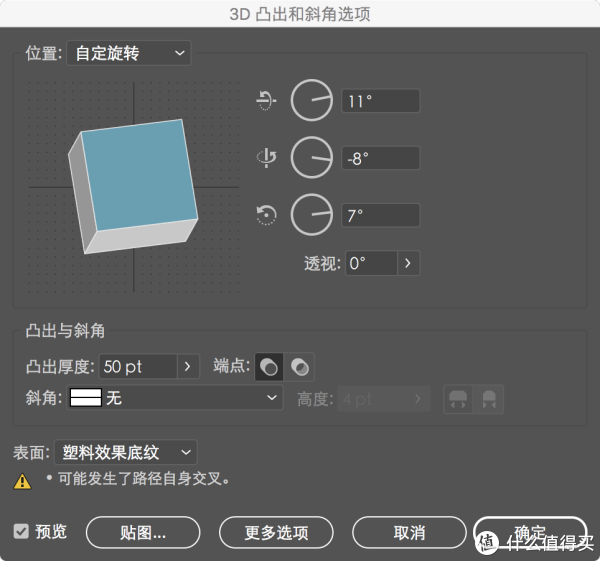Image resolution: width=600 pixels, height=561 pixels.
Task: Click the X-axis angle dial at 11°
Action: (311, 100)
